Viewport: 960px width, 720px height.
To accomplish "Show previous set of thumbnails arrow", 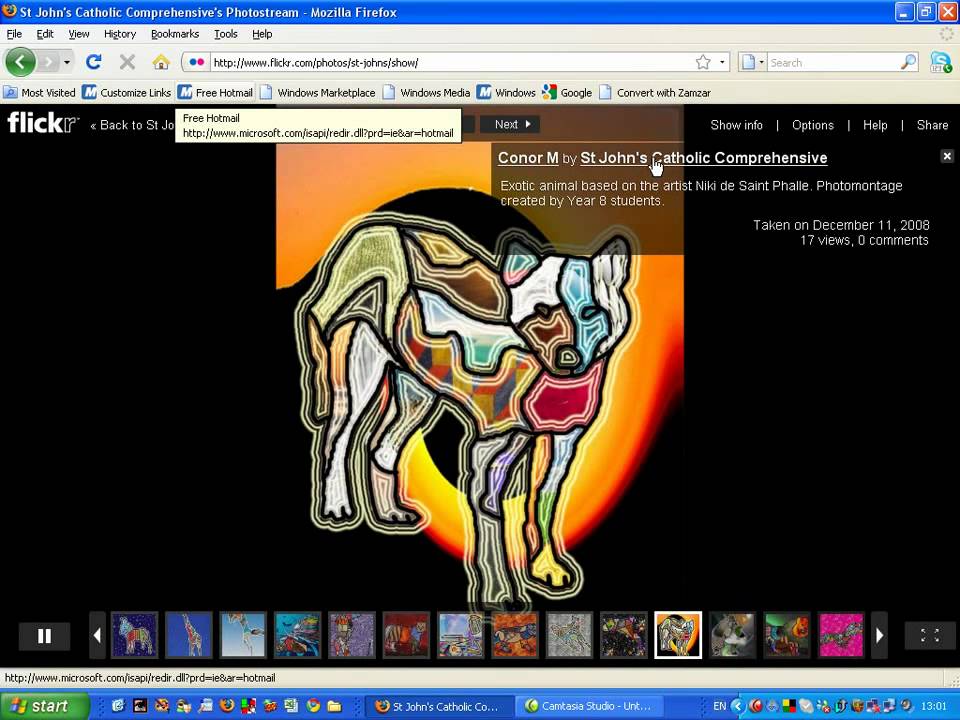I will pyautogui.click(x=97, y=636).
